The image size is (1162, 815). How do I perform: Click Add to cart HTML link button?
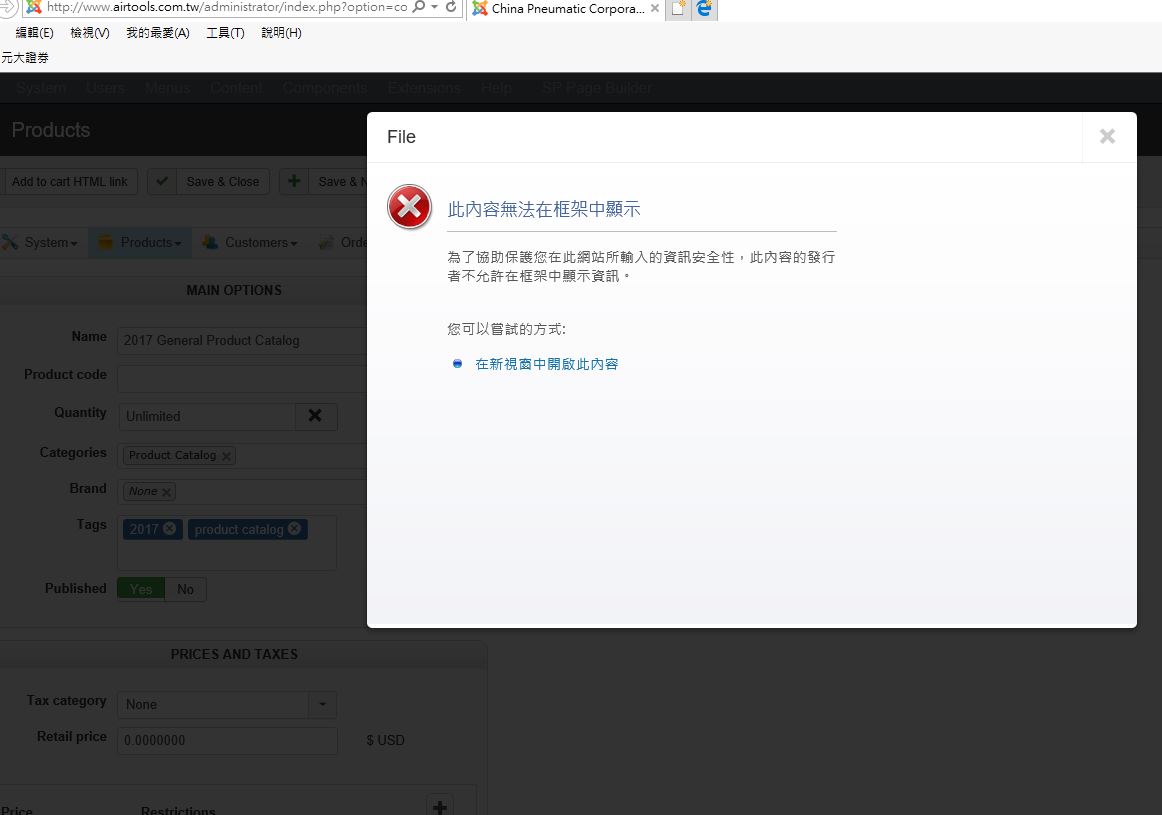(70, 182)
